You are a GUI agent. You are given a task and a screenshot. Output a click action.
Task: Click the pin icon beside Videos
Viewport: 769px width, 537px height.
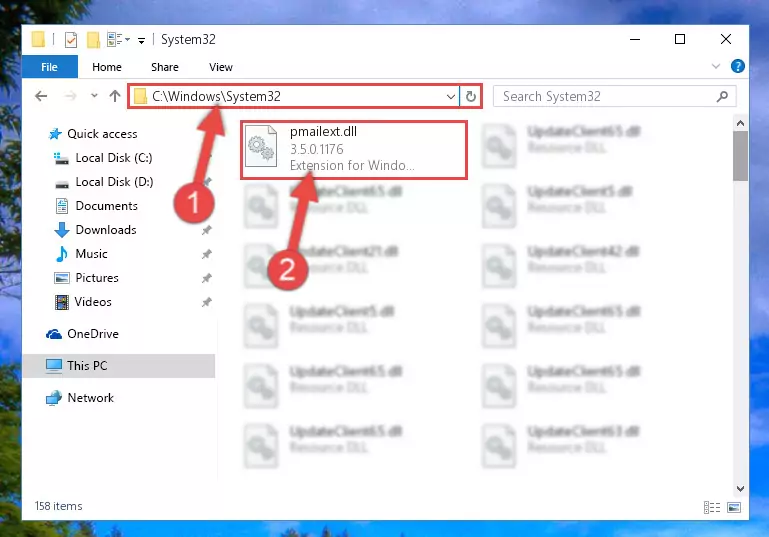(x=207, y=302)
